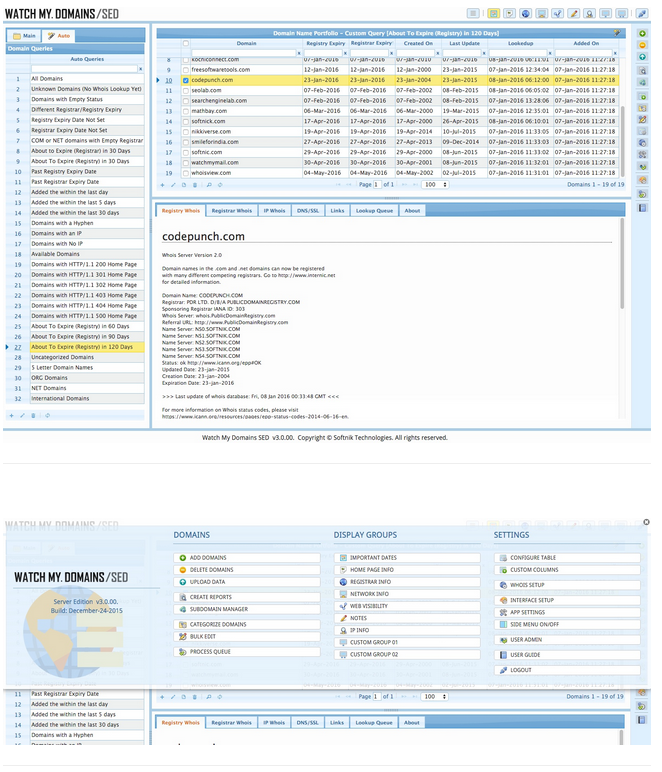Clear the Auto Queries filter with its x

click(x=140, y=69)
